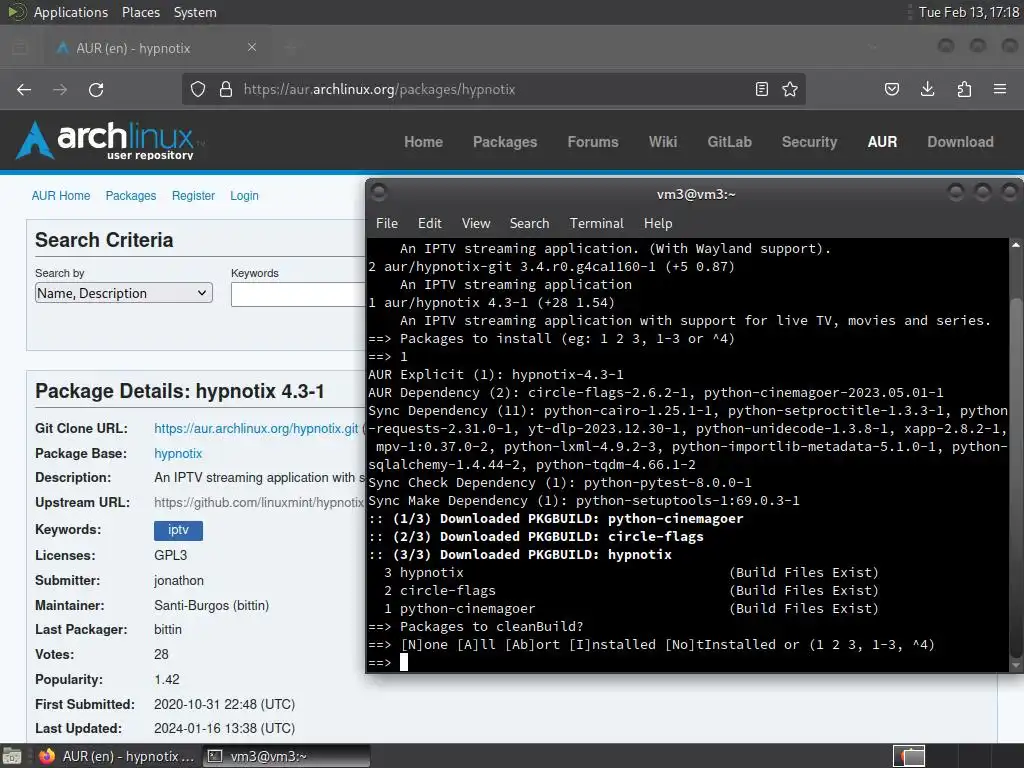Click the 'Package Details: hypnotix 4.3-1' heading
Image resolution: width=1024 pixels, height=768 pixels.
click(x=180, y=391)
